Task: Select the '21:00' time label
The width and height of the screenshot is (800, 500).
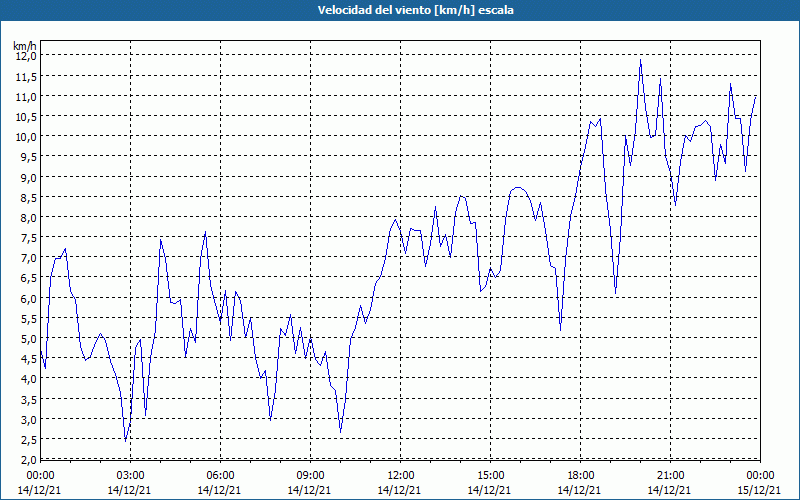Action: click(670, 476)
